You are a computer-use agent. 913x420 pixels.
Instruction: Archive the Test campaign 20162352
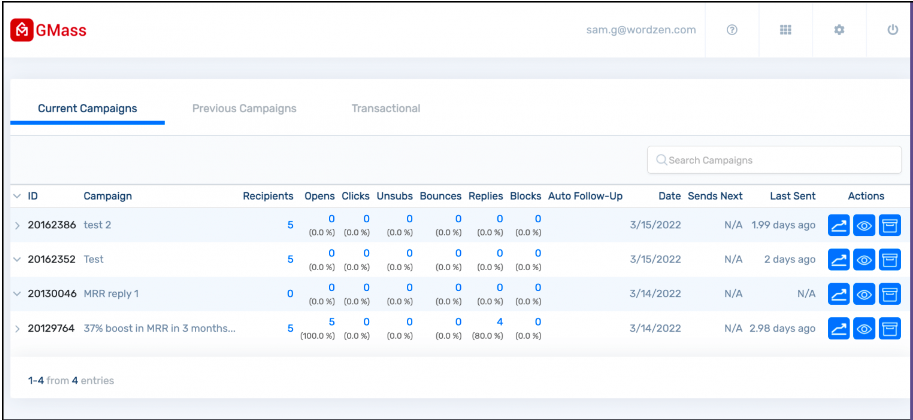[x=890, y=260]
